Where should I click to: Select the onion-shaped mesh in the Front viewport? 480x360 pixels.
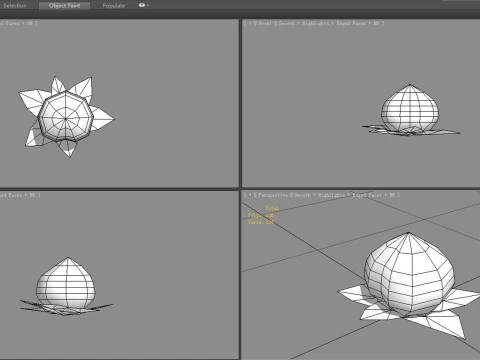(x=410, y=108)
